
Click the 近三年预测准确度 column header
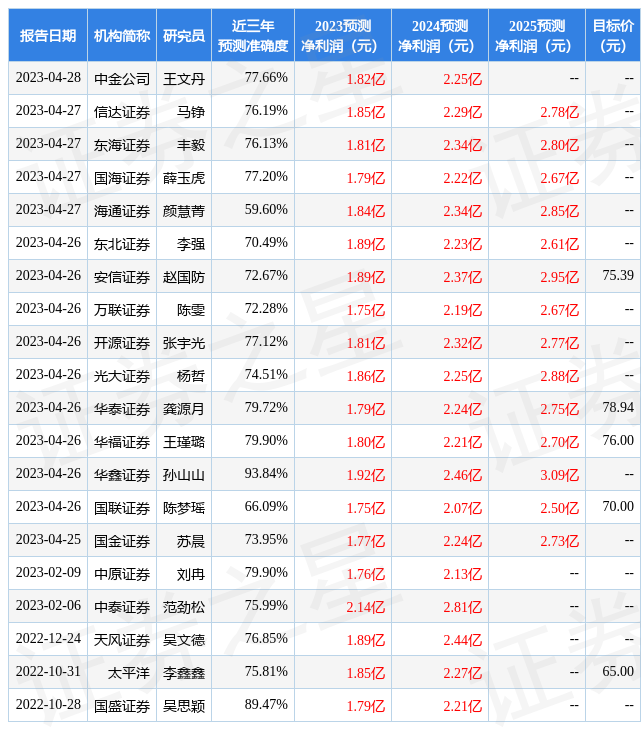point(253,36)
